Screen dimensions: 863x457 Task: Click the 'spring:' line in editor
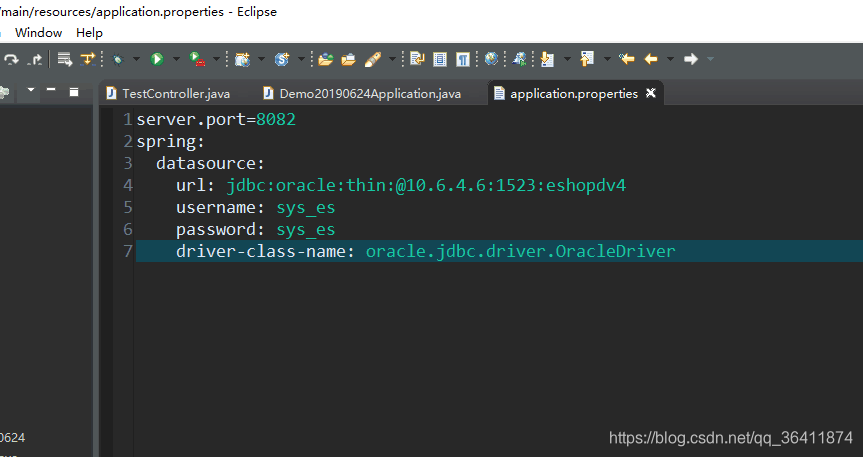(171, 142)
